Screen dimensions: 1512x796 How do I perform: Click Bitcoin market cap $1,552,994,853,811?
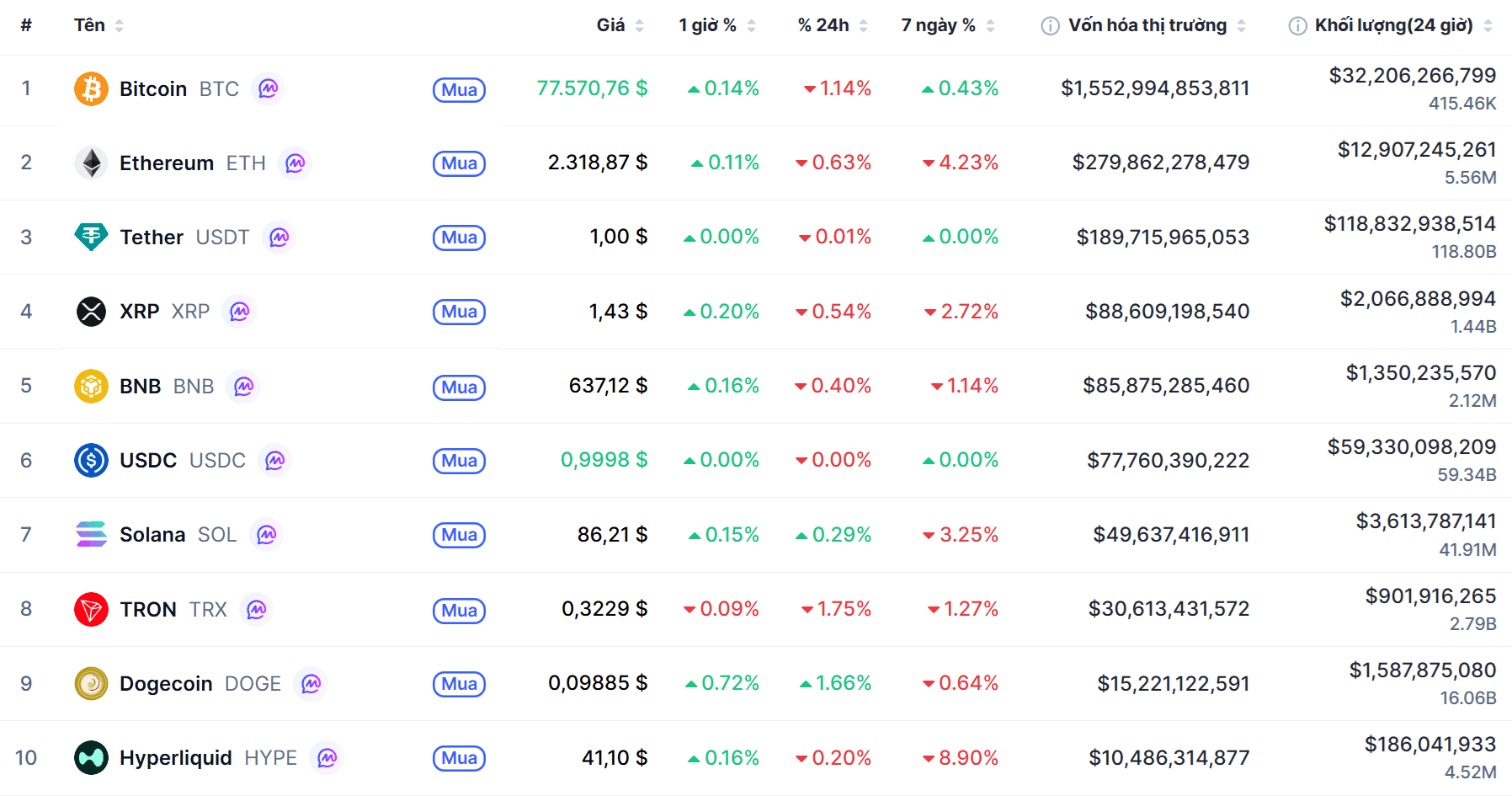click(1155, 88)
